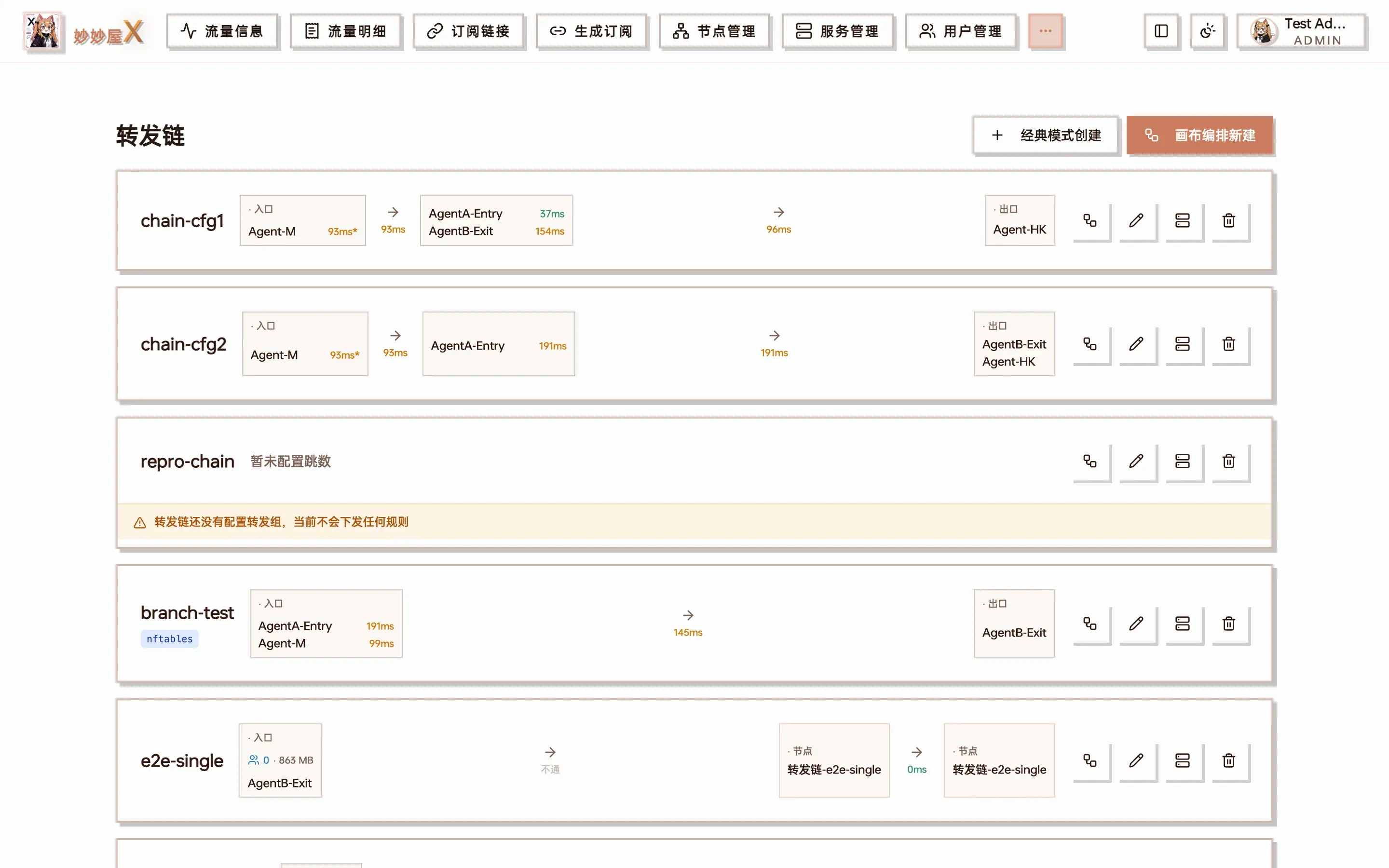Select AgentA-Entry hop box in chain-cfg2
Screen dimensions: 1389x868
(x=498, y=344)
